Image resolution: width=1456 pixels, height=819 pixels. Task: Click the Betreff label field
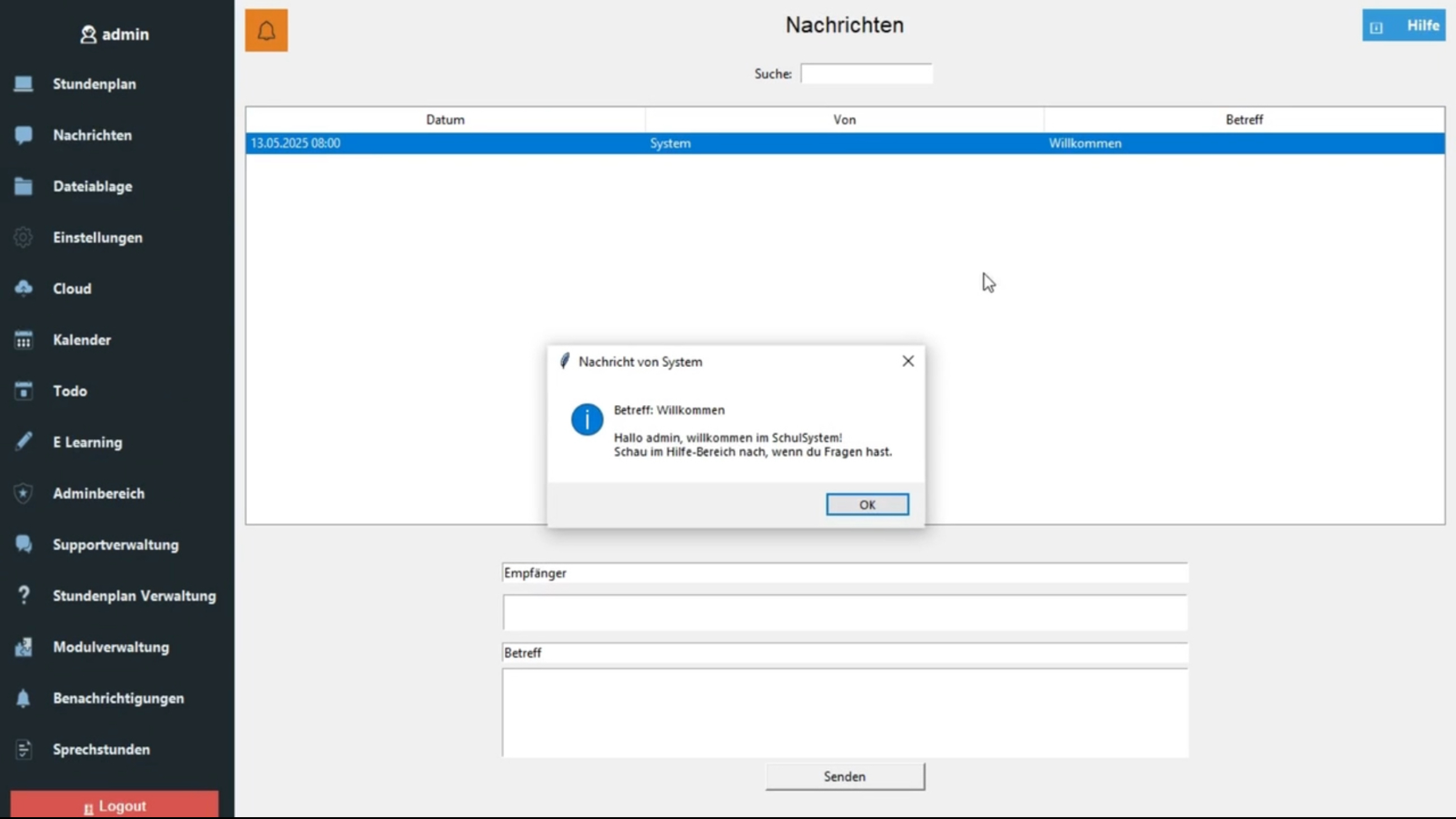tap(845, 653)
